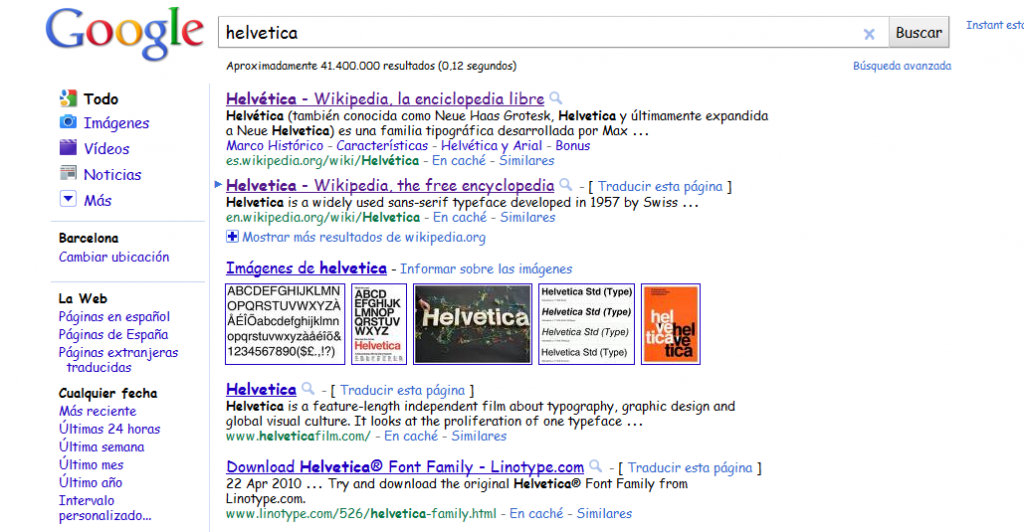Filter by Último mes

pos(91,464)
